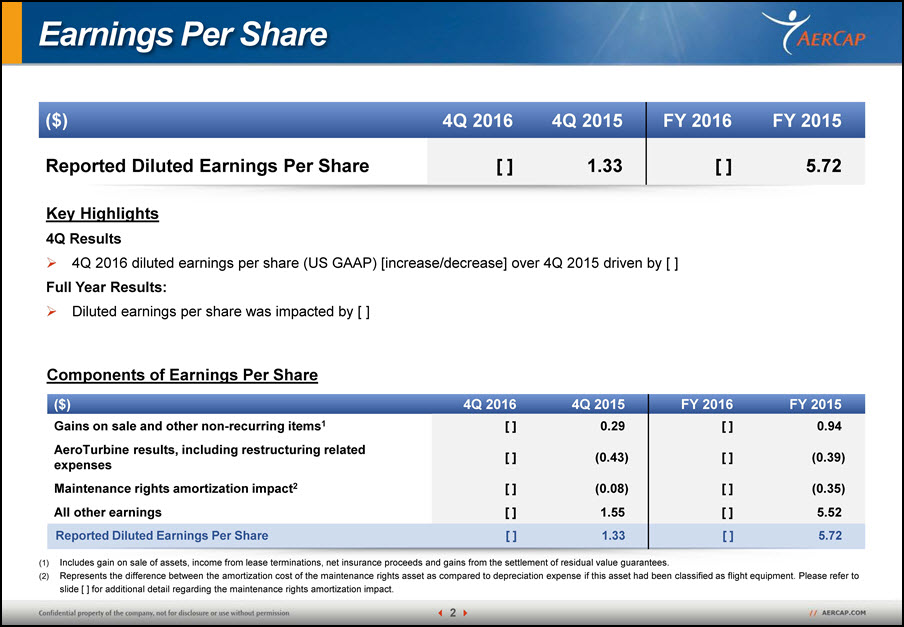Screen dimensions: 904x627
Task: Select the 0.29 value in Gains on sale row
Action: [613, 426]
